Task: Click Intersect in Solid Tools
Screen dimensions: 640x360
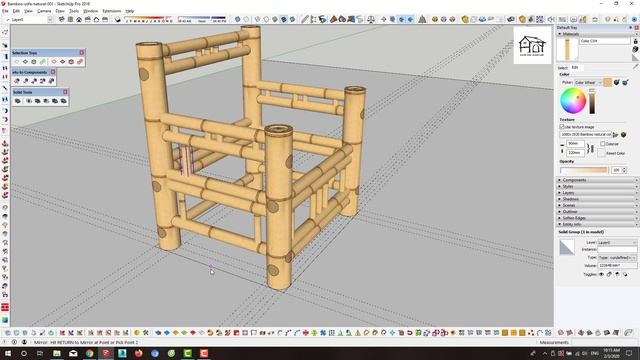Action: 29,101
